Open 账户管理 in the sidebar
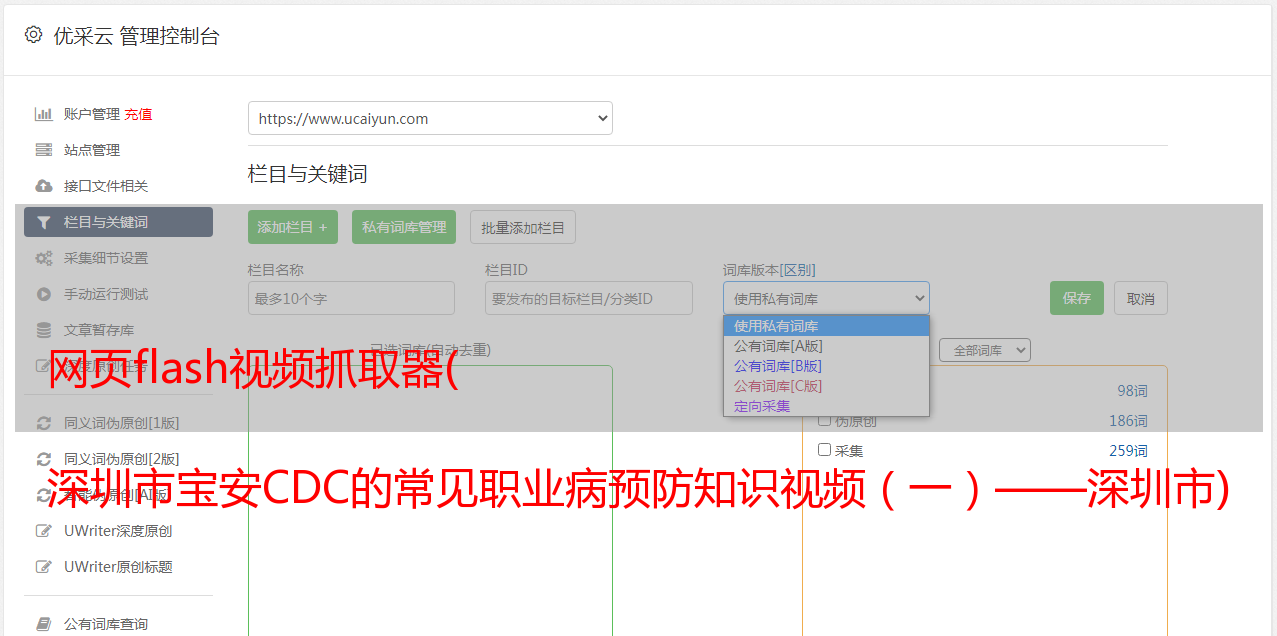This screenshot has width=1277, height=636. [x=91, y=114]
